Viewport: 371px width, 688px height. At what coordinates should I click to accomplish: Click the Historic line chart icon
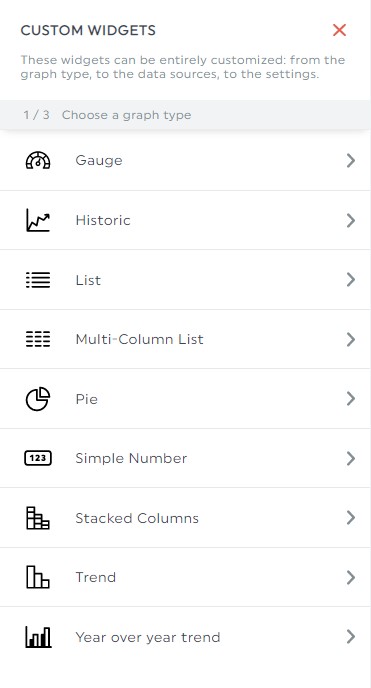[x=38, y=220]
